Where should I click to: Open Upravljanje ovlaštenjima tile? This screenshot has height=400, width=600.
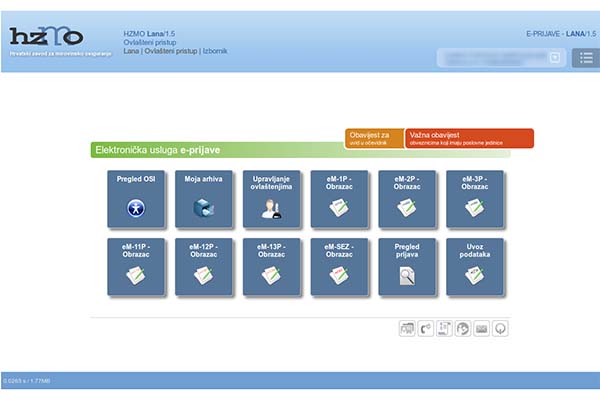[271, 199]
